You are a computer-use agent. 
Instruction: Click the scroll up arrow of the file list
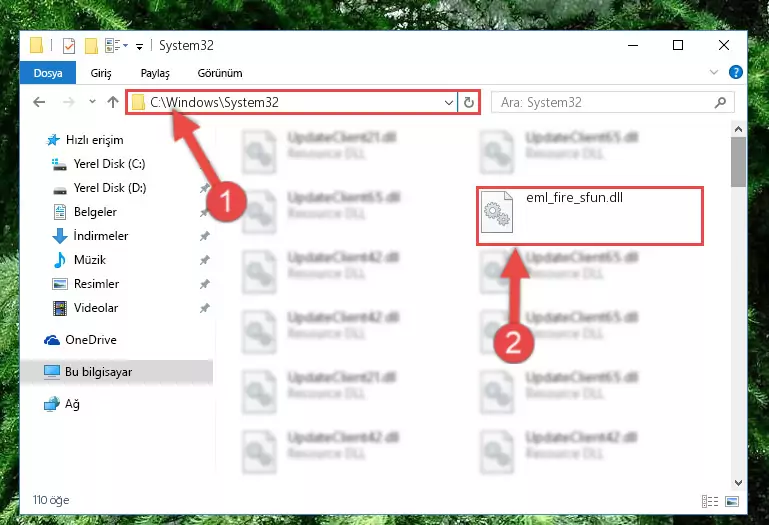tap(738, 130)
